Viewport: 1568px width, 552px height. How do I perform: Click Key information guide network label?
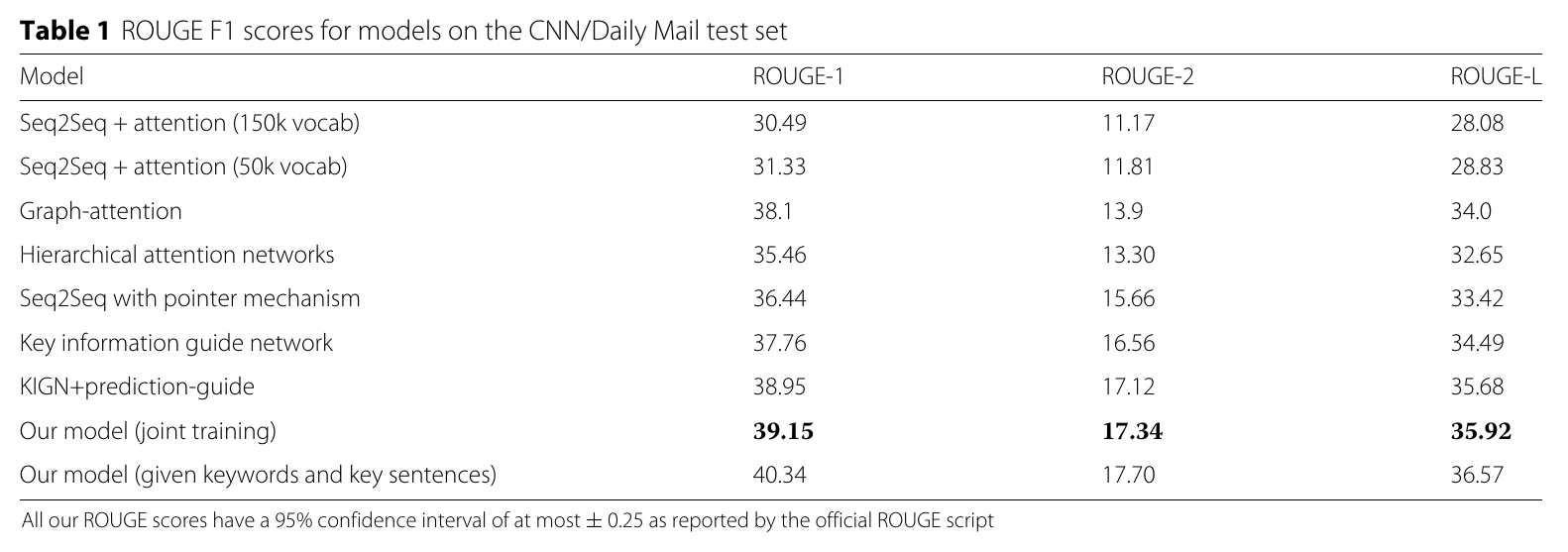pos(176,343)
